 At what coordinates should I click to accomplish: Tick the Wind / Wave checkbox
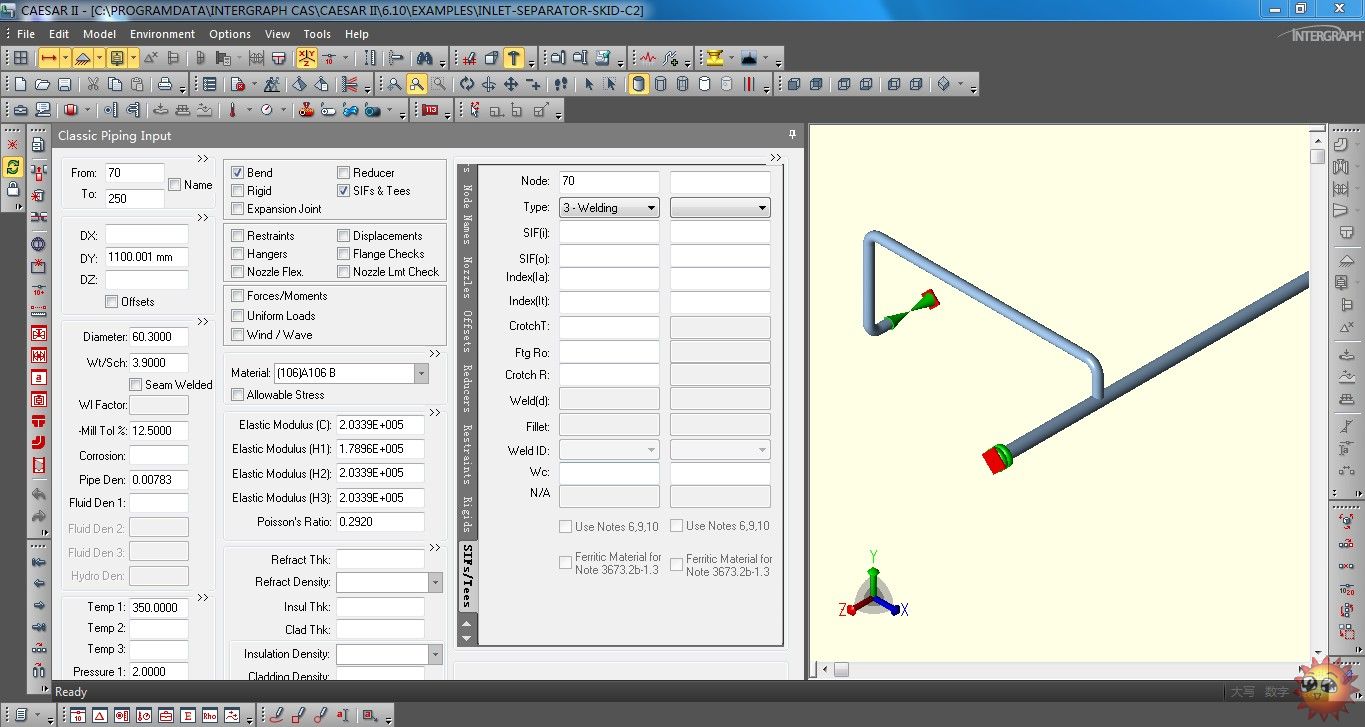tap(238, 335)
